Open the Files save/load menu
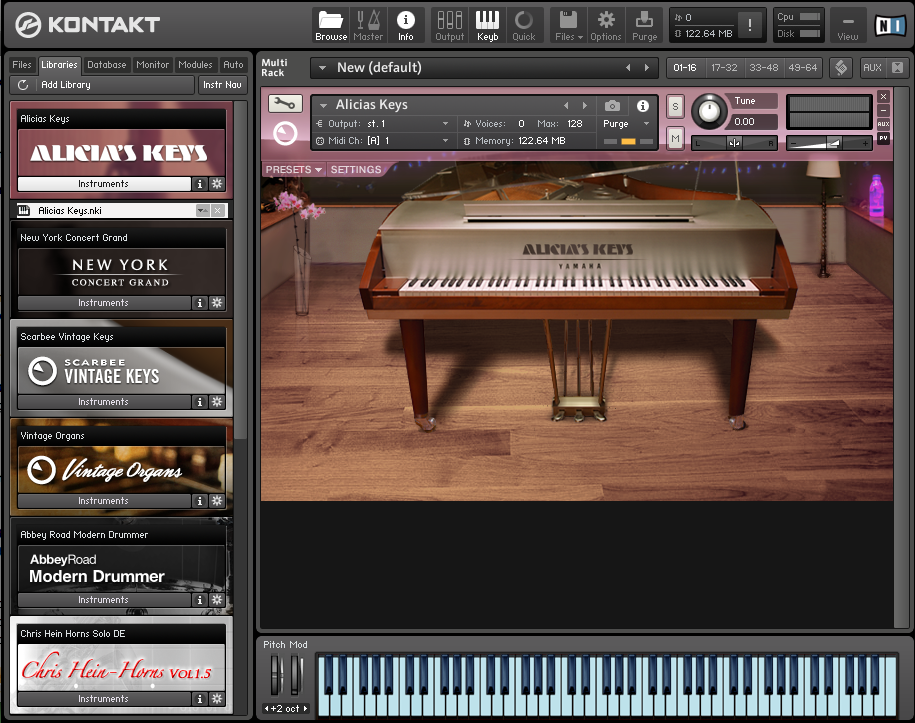Image resolution: width=915 pixels, height=723 pixels. (568, 26)
